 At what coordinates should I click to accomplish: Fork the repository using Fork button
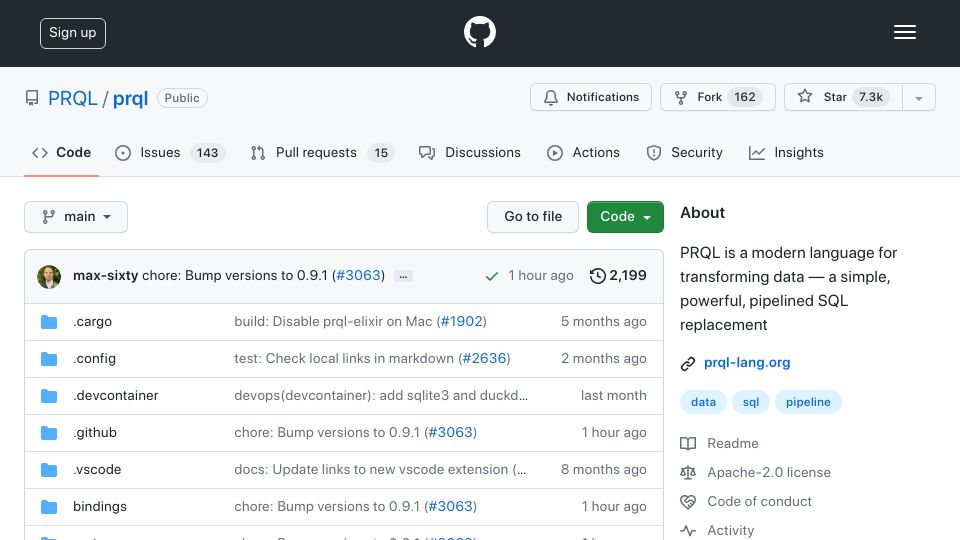(x=718, y=97)
